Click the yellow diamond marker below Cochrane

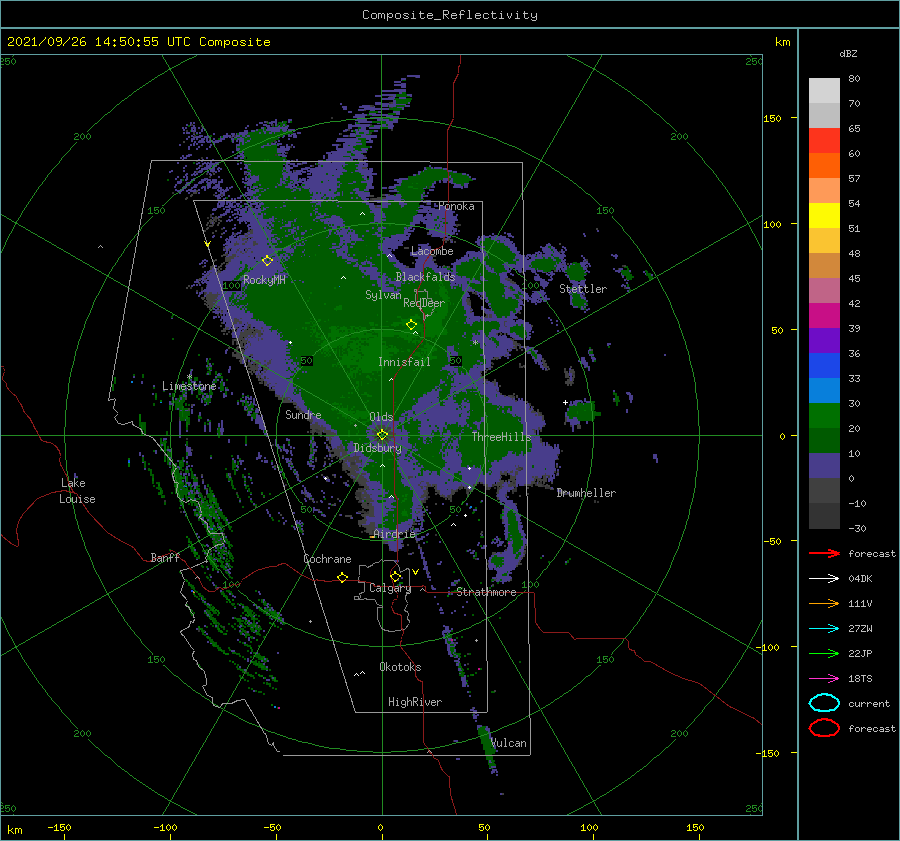(x=343, y=577)
